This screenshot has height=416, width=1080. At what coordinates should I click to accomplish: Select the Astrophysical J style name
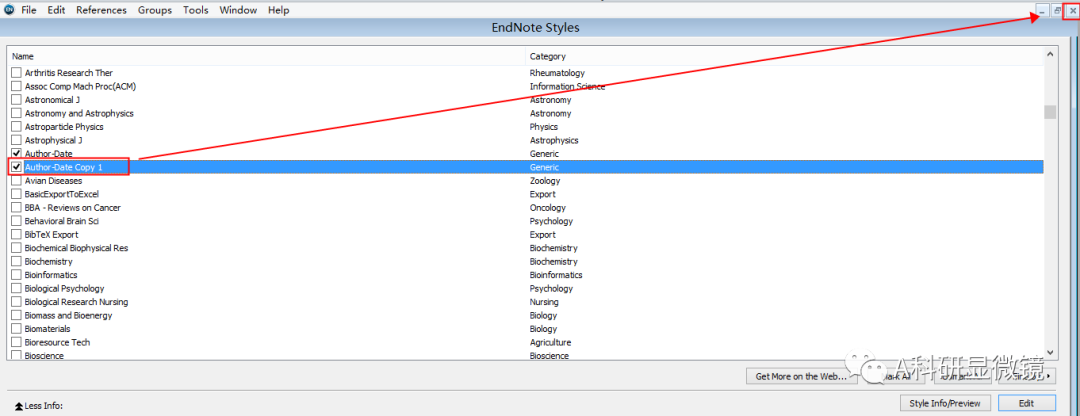(x=54, y=141)
